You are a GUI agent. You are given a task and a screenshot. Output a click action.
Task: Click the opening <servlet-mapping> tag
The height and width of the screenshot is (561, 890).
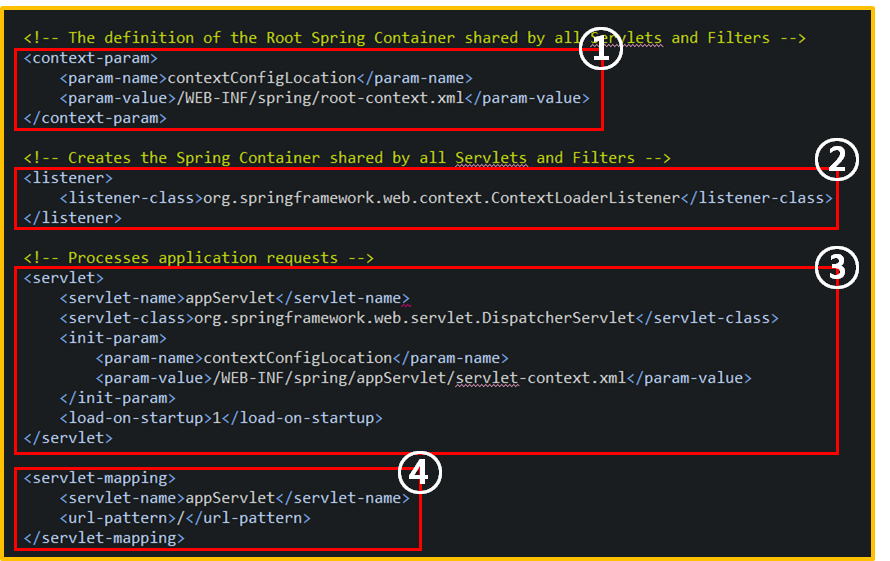pyautogui.click(x=99, y=478)
